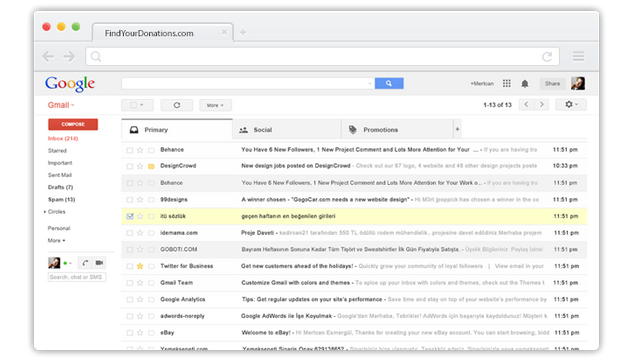This screenshot has width=640, height=360.
Task: Select the Gmail Team email checkbox
Action: pos(130,283)
